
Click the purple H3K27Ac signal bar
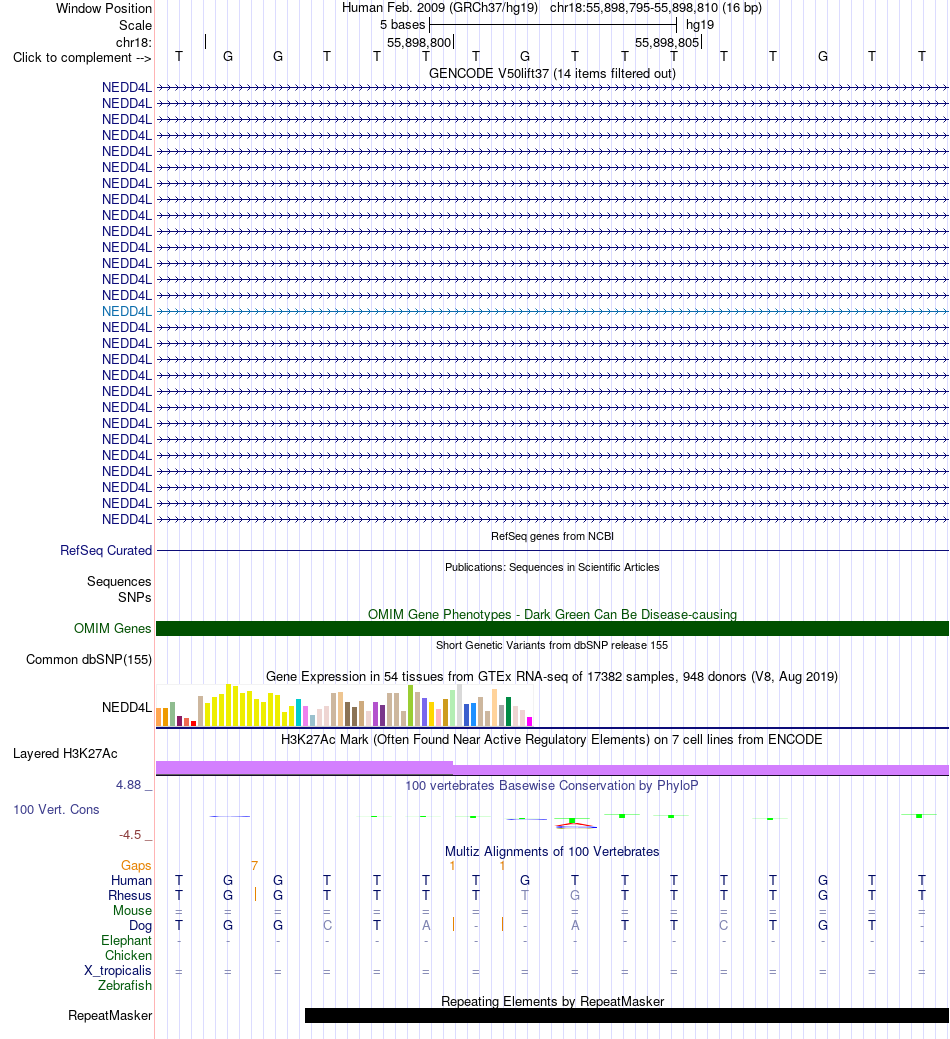pyautogui.click(x=552, y=769)
